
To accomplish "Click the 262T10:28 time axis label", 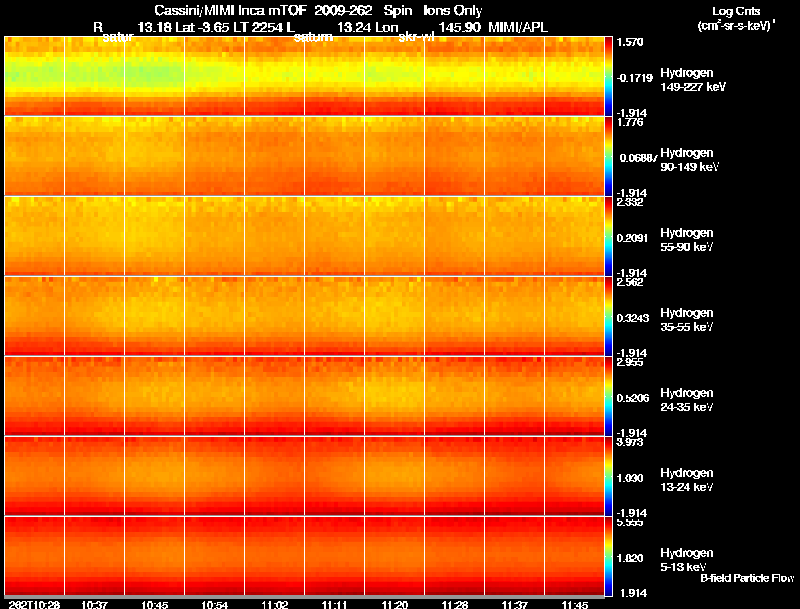I will click(x=34, y=604).
